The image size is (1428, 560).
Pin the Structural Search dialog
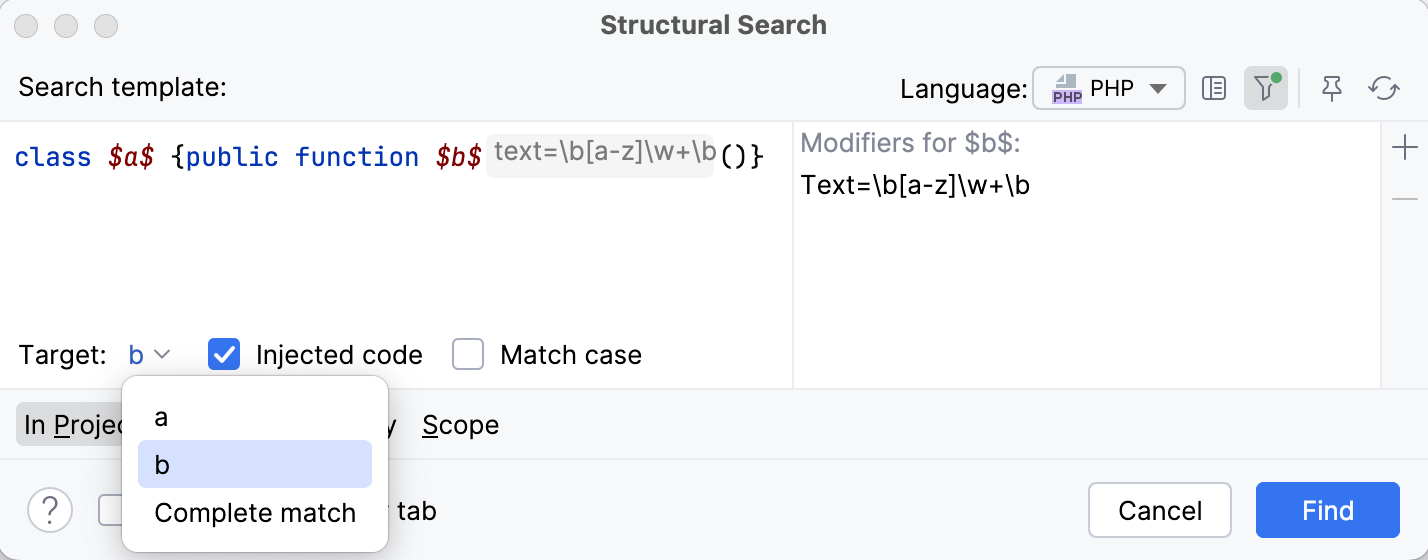click(x=1331, y=89)
